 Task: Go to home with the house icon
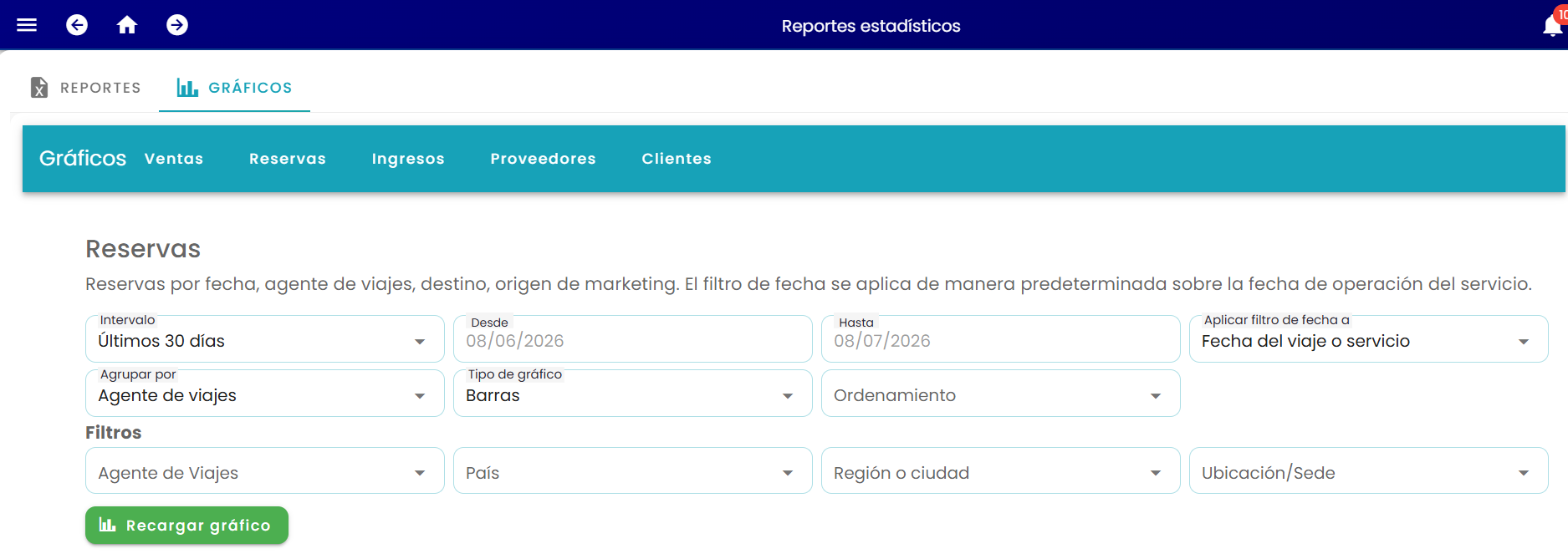pos(127,25)
